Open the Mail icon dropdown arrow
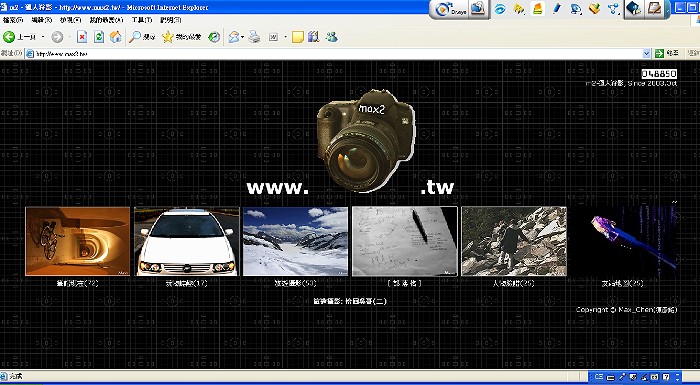 [242, 37]
